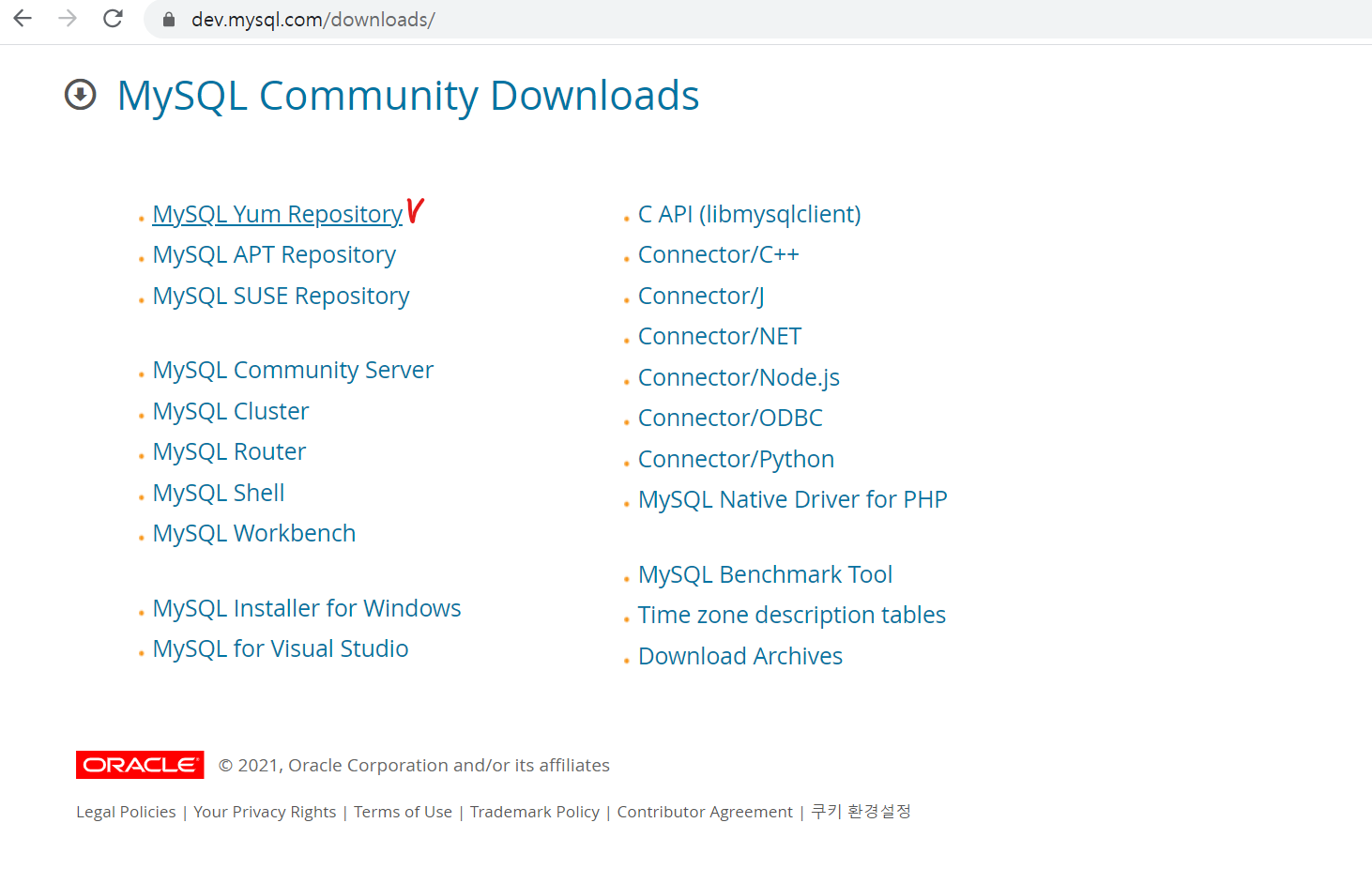
Task: Click the Oracle logo
Action: pos(140,765)
